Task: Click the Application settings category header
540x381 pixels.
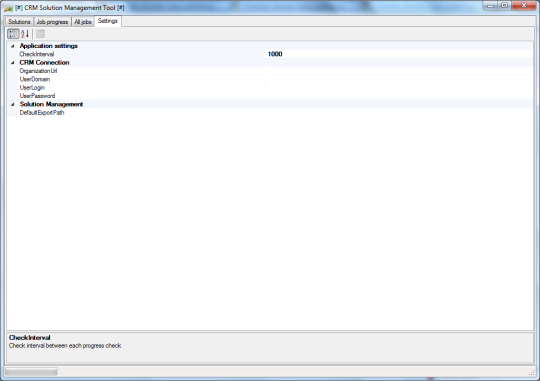Action: [49, 46]
